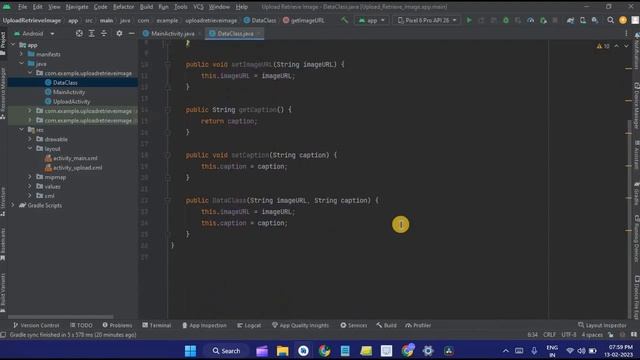Open File Explorer from taskbar
640x360 pixels.
282,351
